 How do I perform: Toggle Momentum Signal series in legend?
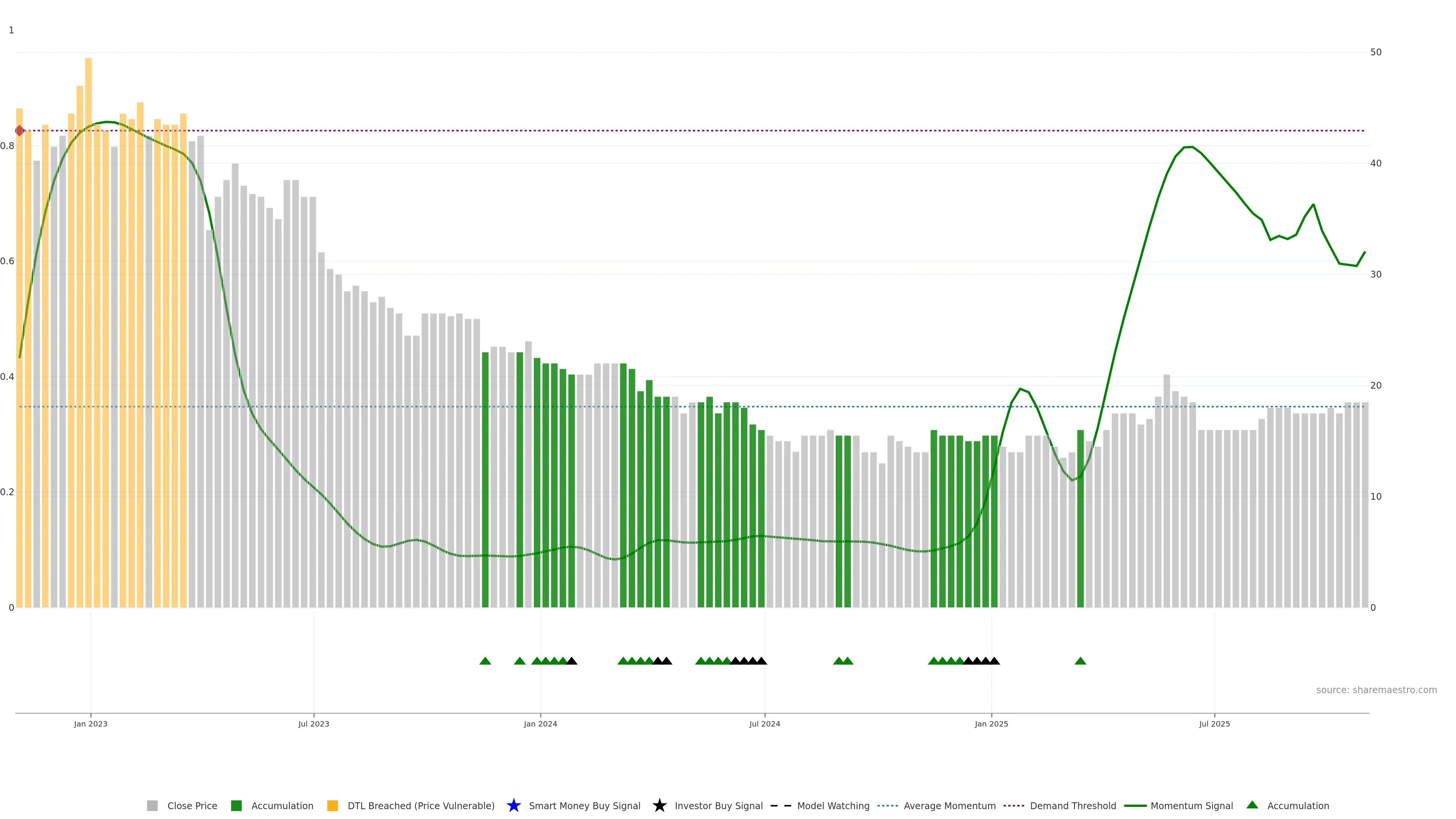pos(1191,805)
